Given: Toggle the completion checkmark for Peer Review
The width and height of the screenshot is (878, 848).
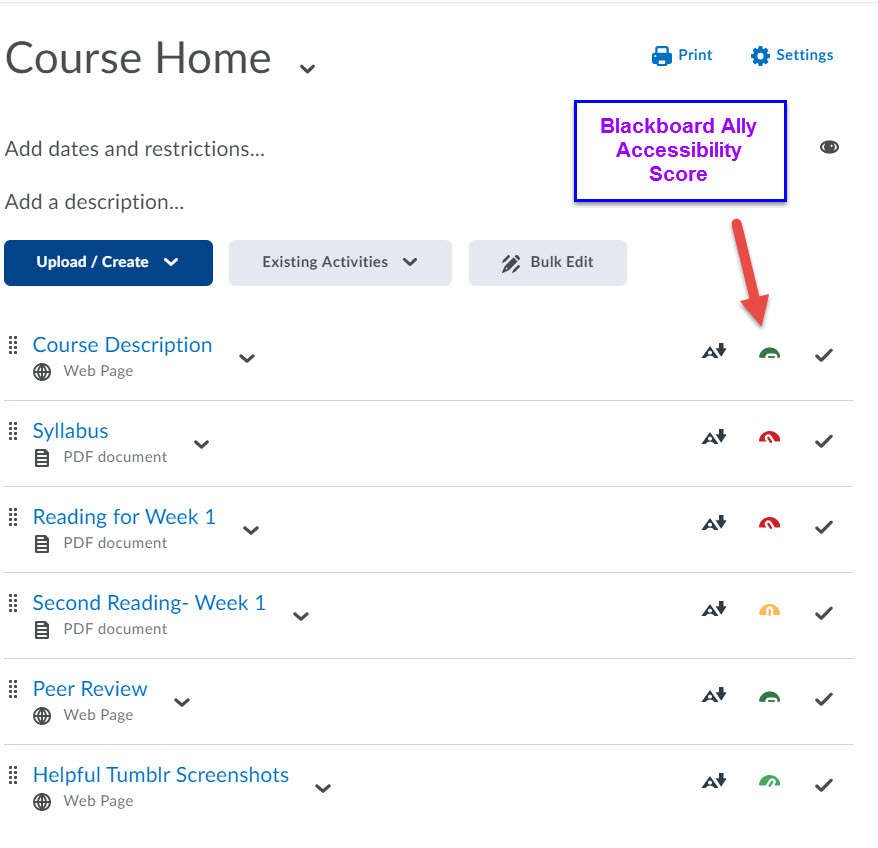Looking at the screenshot, I should point(824,699).
